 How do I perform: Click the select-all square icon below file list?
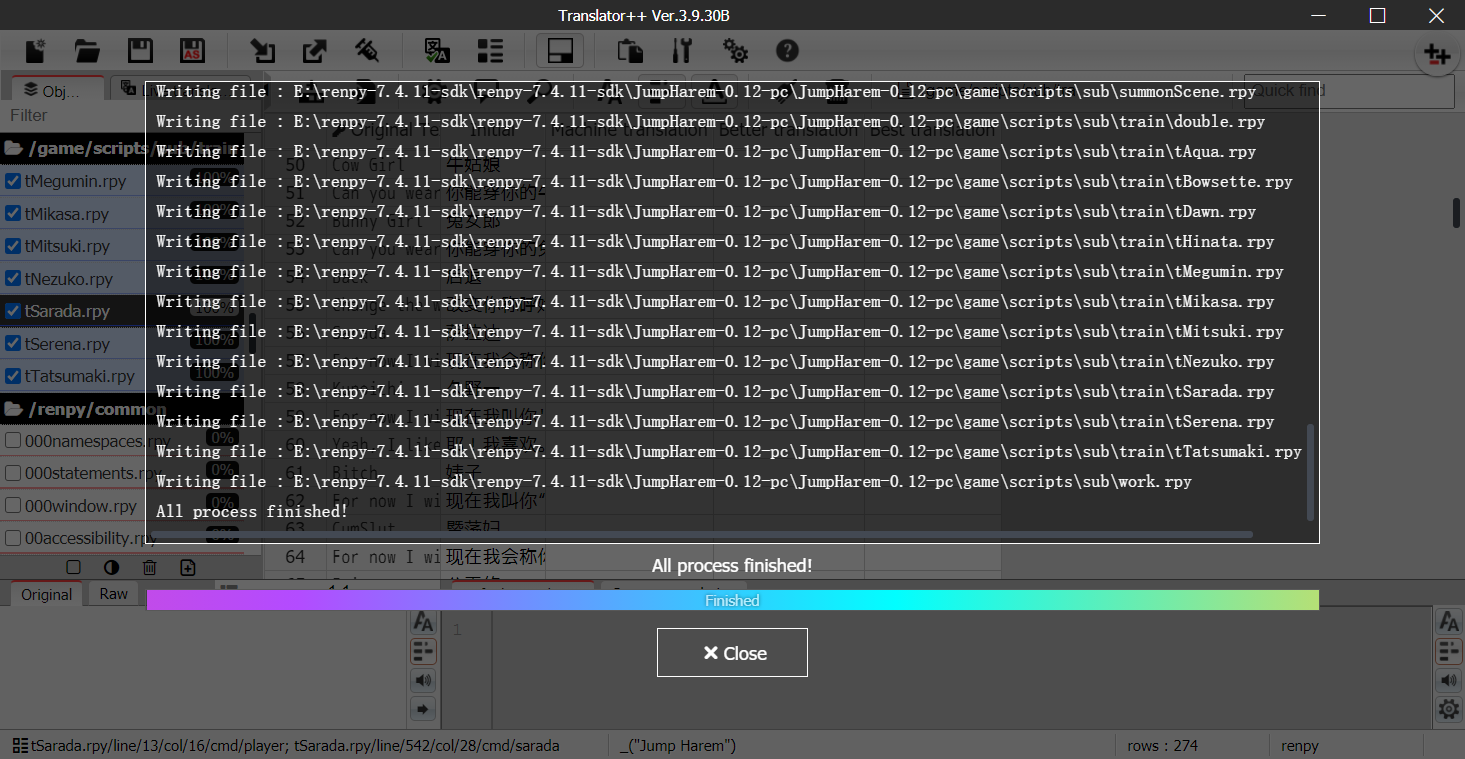pyautogui.click(x=73, y=567)
